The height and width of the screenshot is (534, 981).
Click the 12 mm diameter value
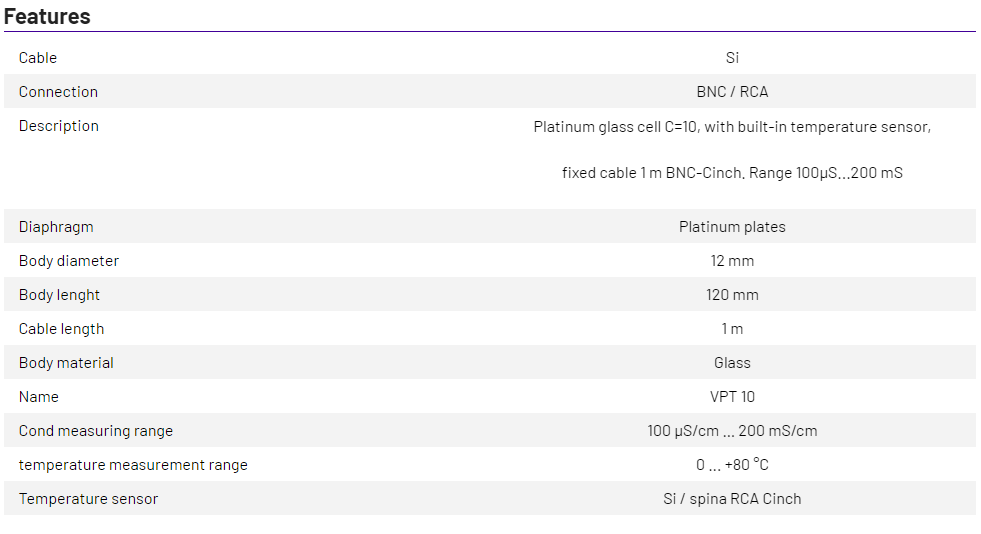(x=732, y=261)
